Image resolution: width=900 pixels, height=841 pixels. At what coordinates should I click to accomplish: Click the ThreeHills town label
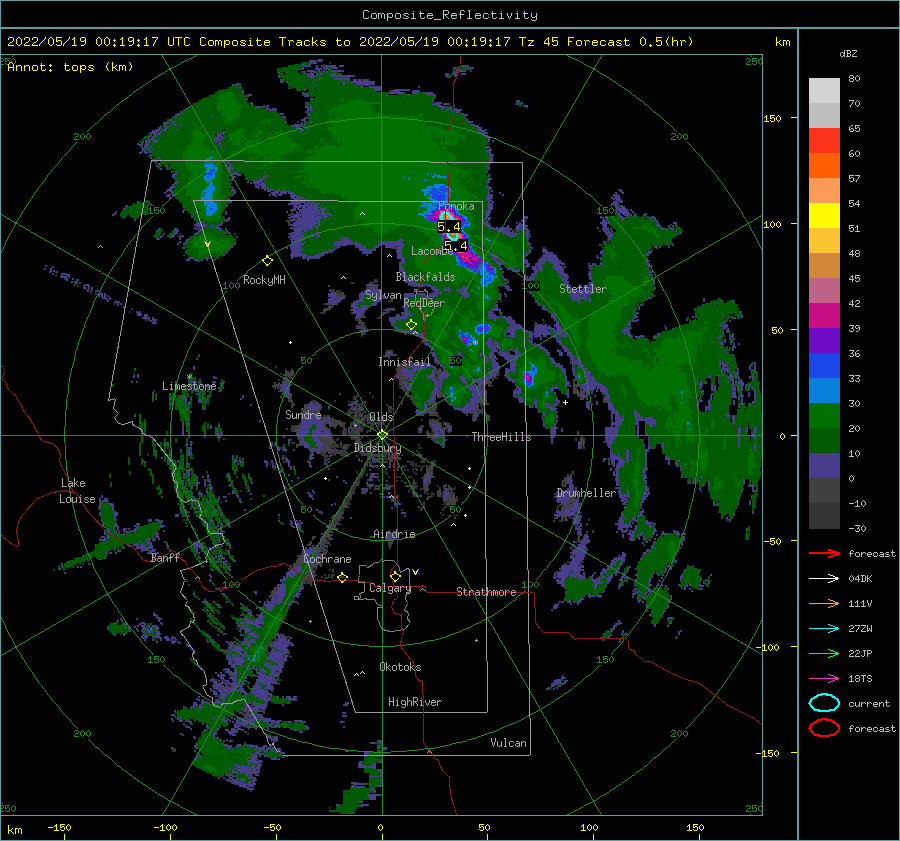click(501, 437)
